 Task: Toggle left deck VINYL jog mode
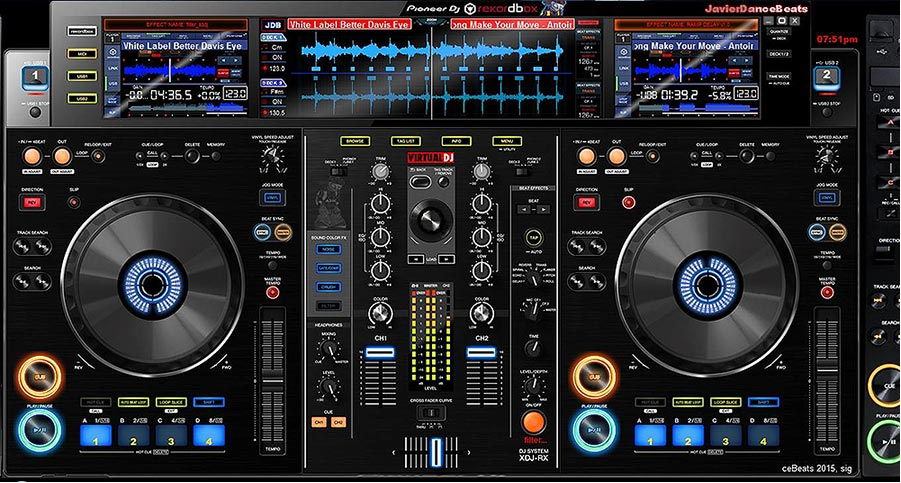coord(272,198)
